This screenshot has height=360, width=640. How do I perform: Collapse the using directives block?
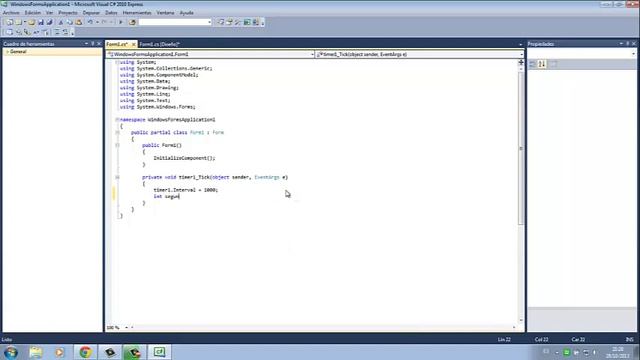pyautogui.click(x=117, y=62)
